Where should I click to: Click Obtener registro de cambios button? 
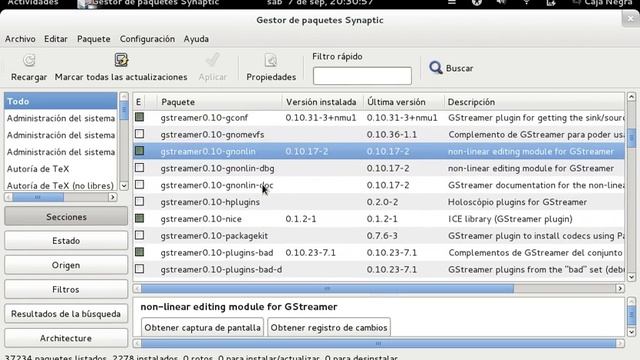[329, 327]
